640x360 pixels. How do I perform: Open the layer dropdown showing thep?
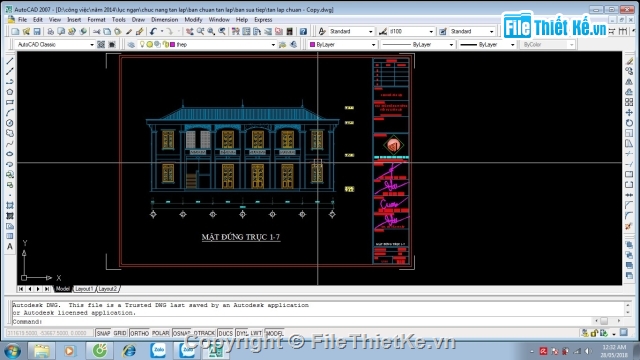[x=273, y=44]
